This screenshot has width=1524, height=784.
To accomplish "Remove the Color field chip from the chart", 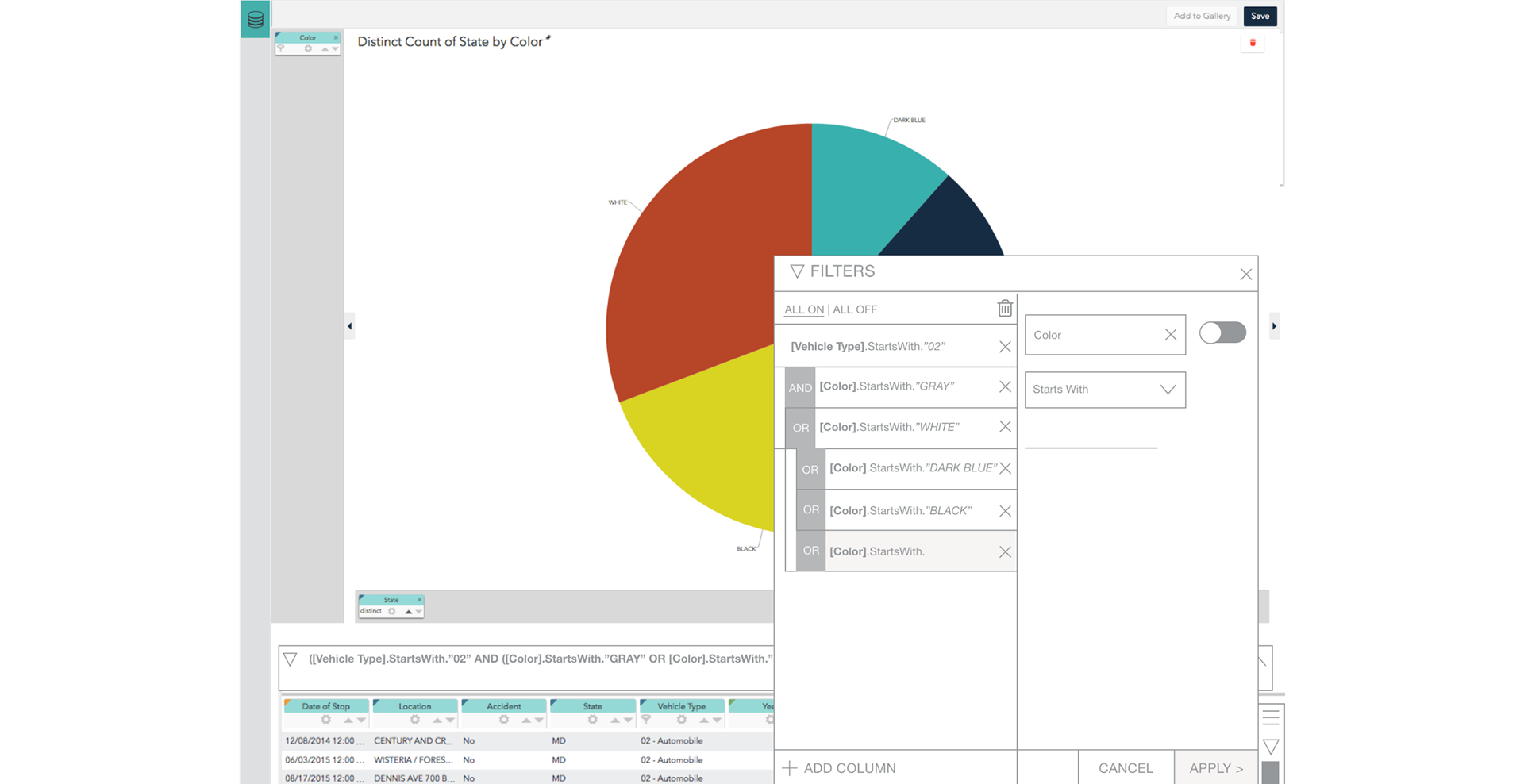I will [x=336, y=37].
